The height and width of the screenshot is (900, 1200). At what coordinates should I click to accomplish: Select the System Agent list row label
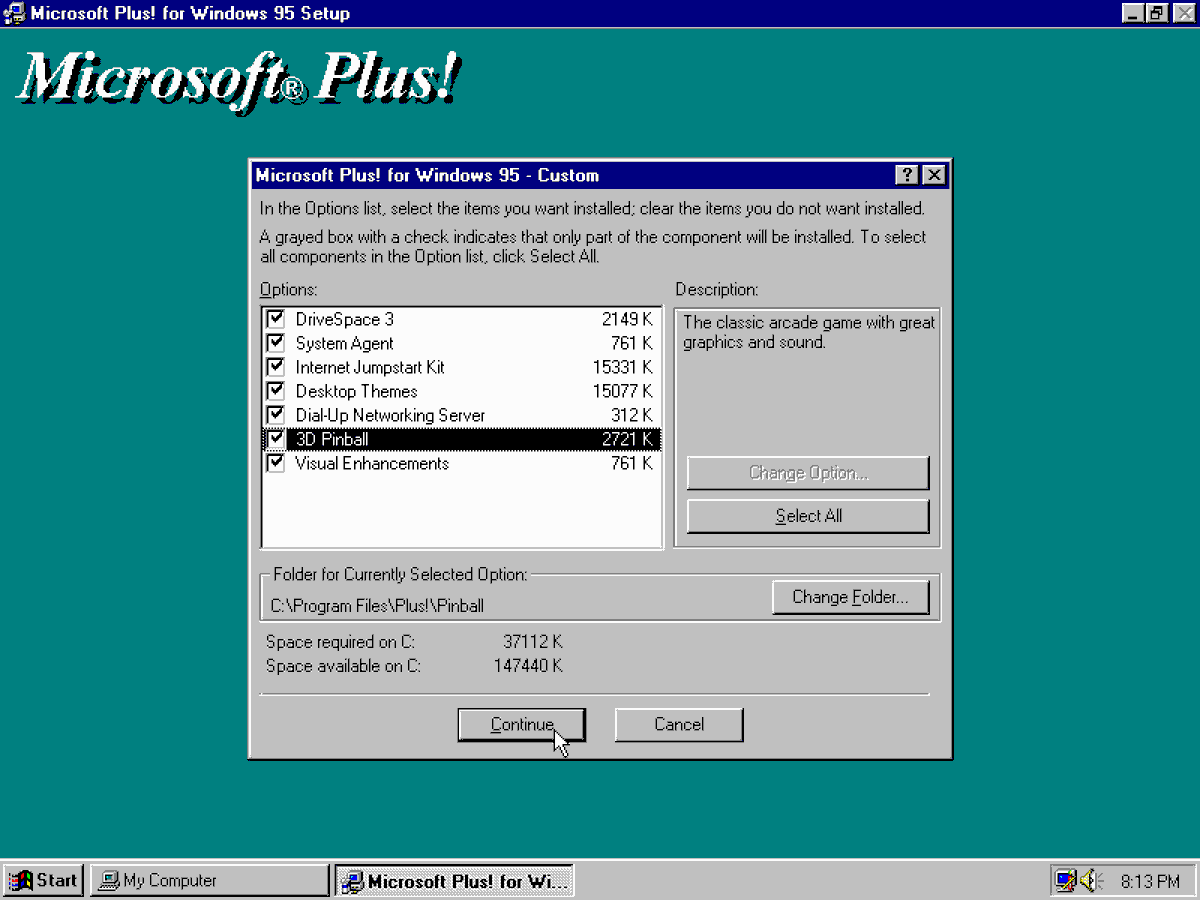[x=345, y=344]
